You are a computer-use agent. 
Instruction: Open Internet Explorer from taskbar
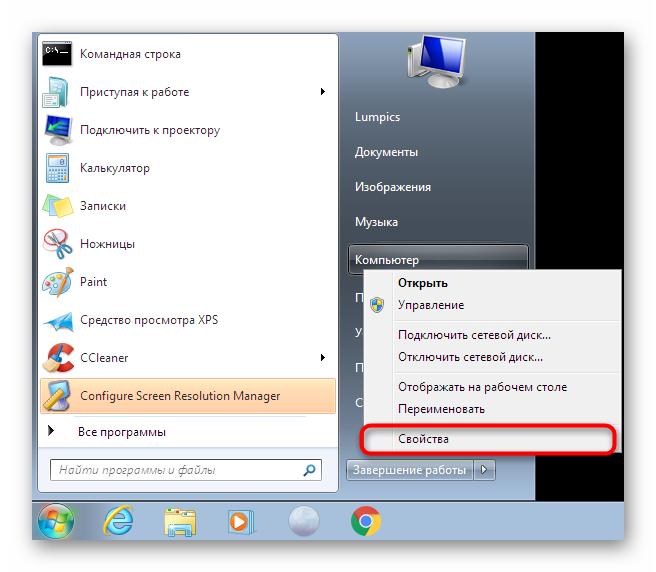click(118, 521)
